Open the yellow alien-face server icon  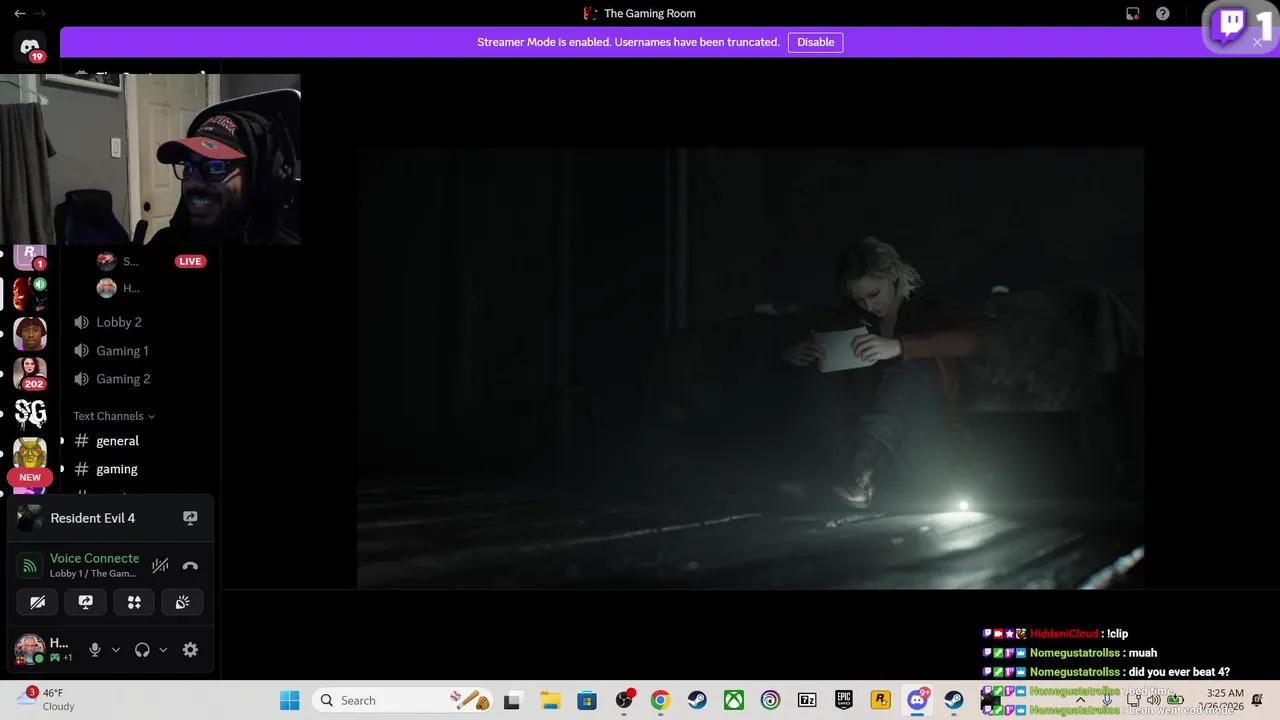[30, 453]
